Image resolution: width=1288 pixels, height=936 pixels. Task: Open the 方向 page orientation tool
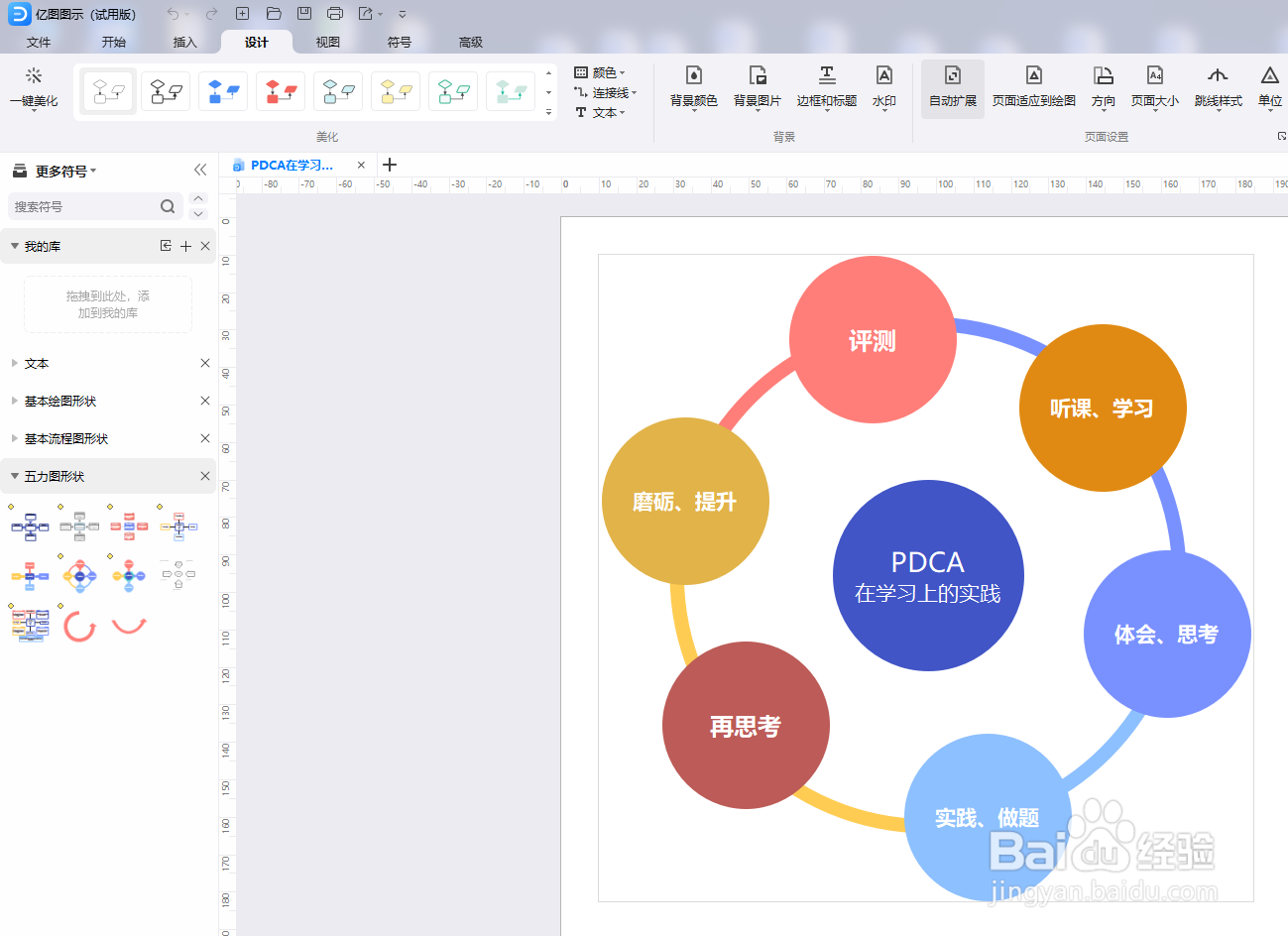point(1103,87)
